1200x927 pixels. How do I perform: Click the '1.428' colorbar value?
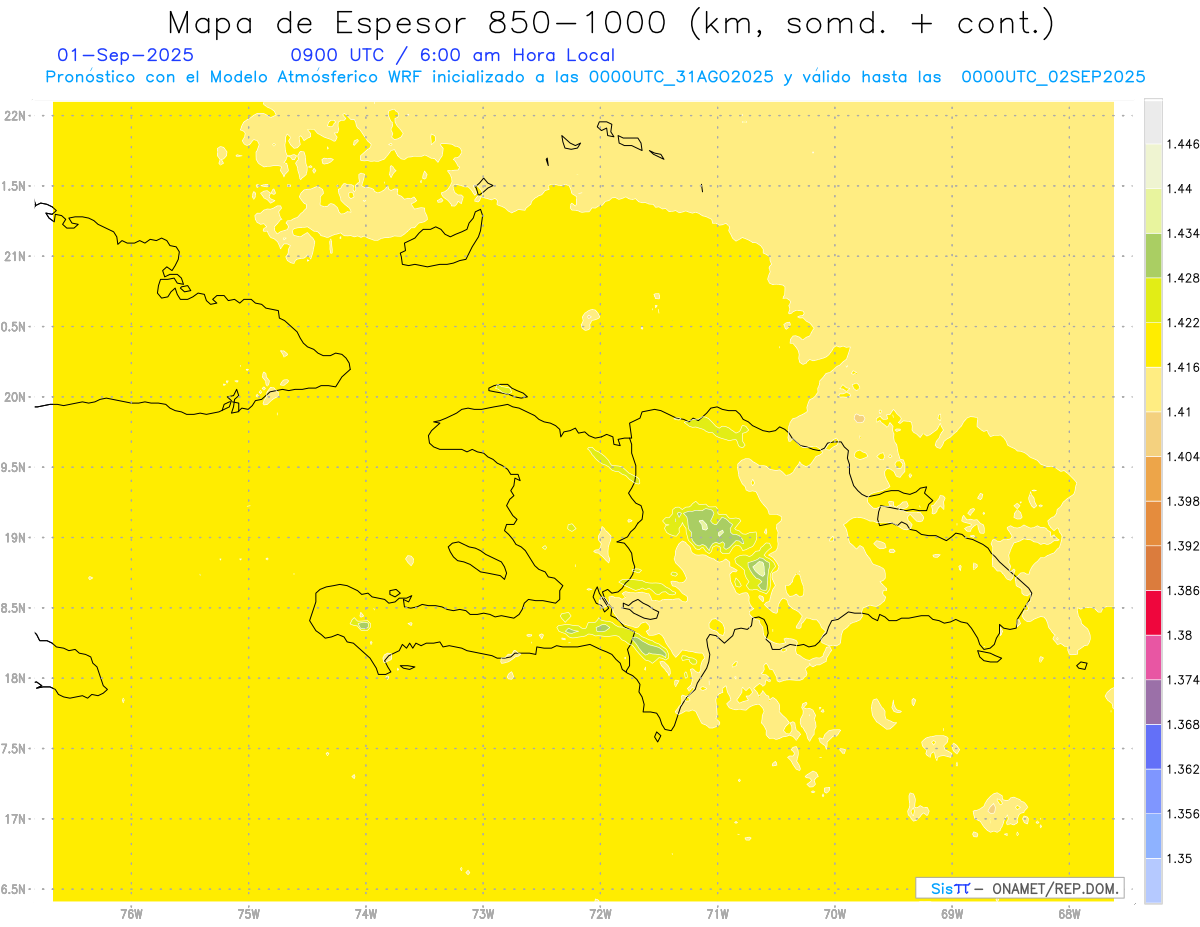(1183, 278)
